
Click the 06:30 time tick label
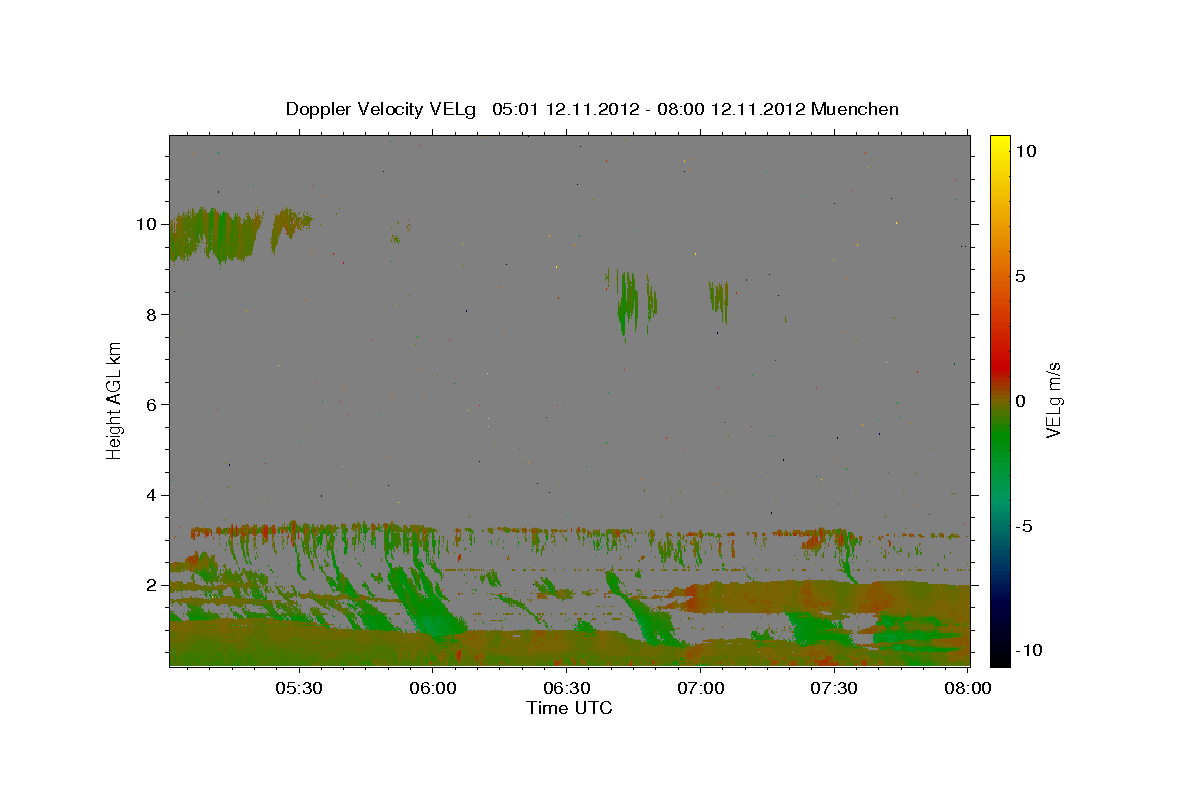(567, 688)
